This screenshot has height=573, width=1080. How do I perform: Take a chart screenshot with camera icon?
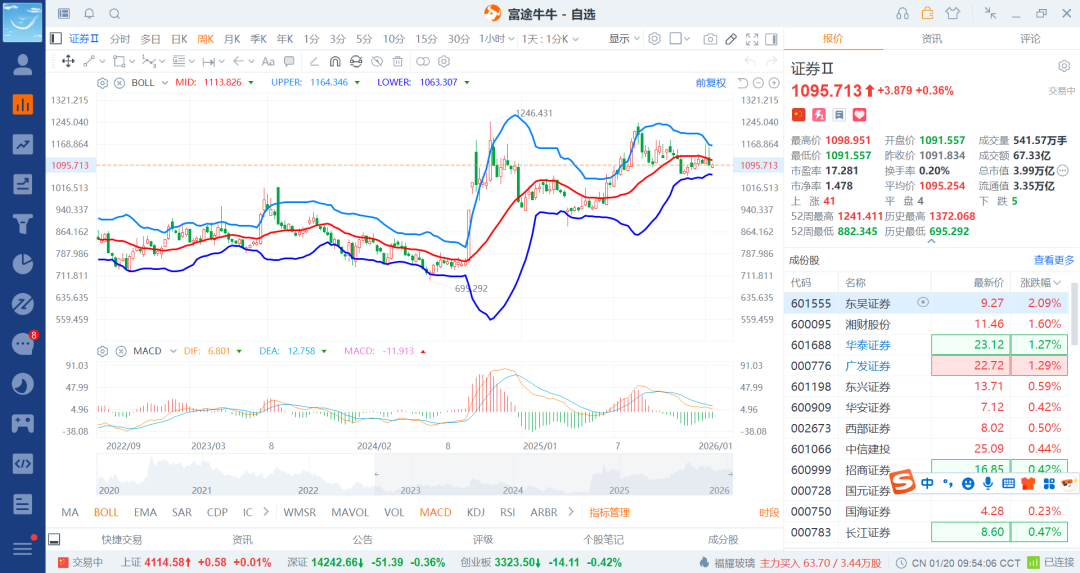click(710, 39)
